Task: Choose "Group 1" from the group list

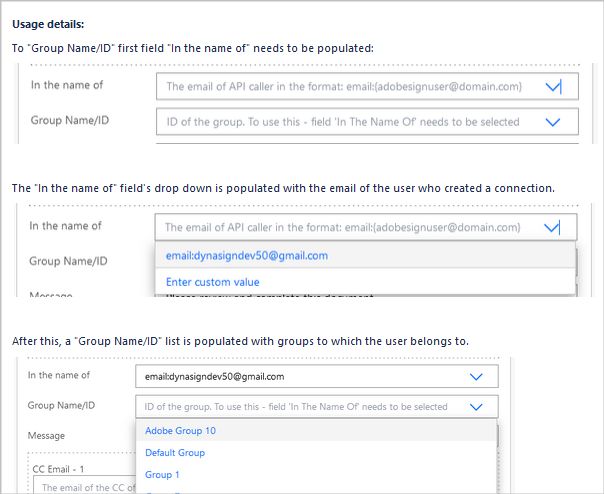Action: [x=163, y=475]
